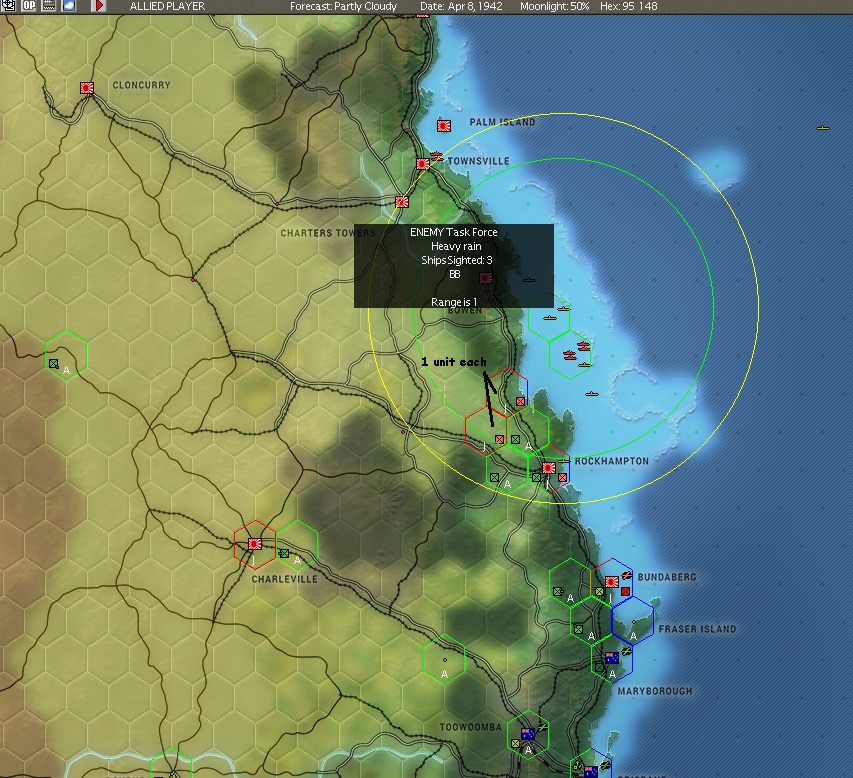Click the TOWNSVILLE map label
853x778 pixels.
point(479,161)
